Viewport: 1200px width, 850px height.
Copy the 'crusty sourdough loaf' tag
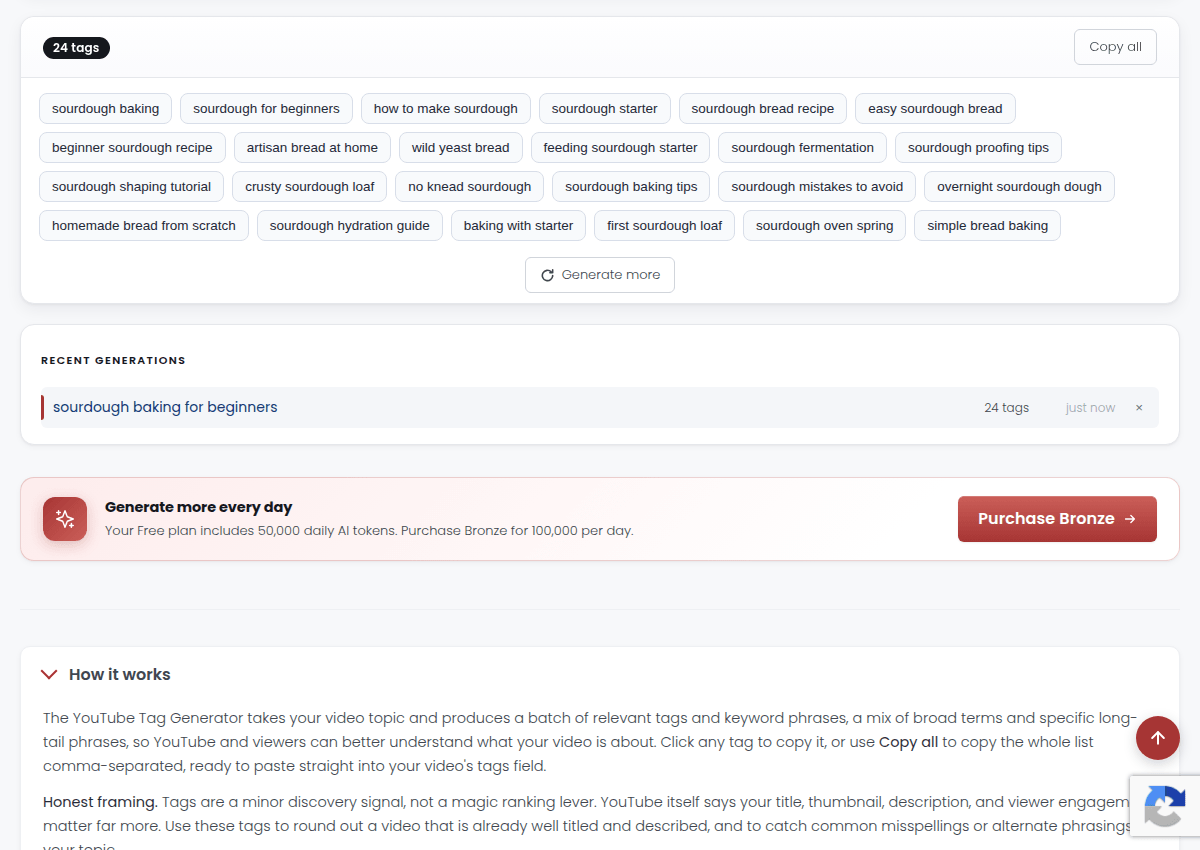click(310, 187)
